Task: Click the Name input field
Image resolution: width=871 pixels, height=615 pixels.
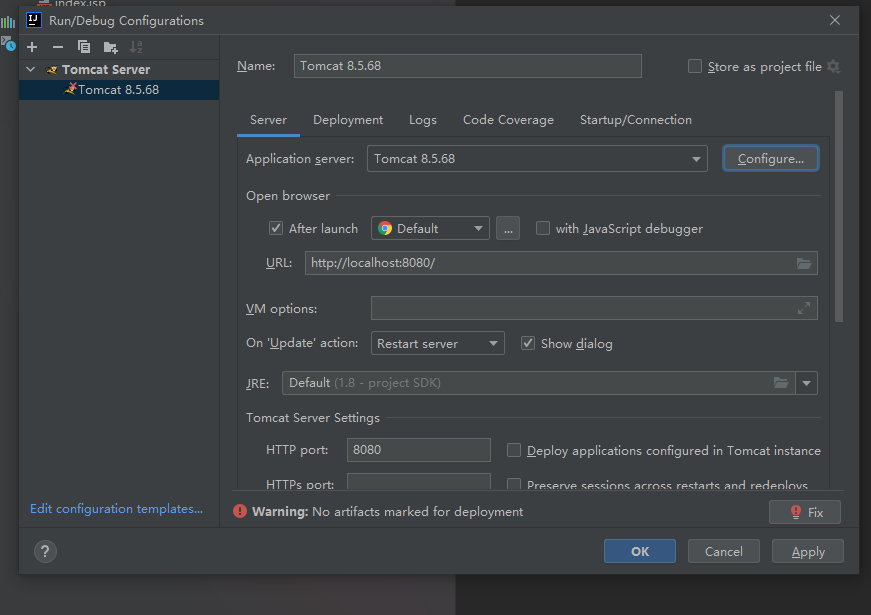Action: 468,66
